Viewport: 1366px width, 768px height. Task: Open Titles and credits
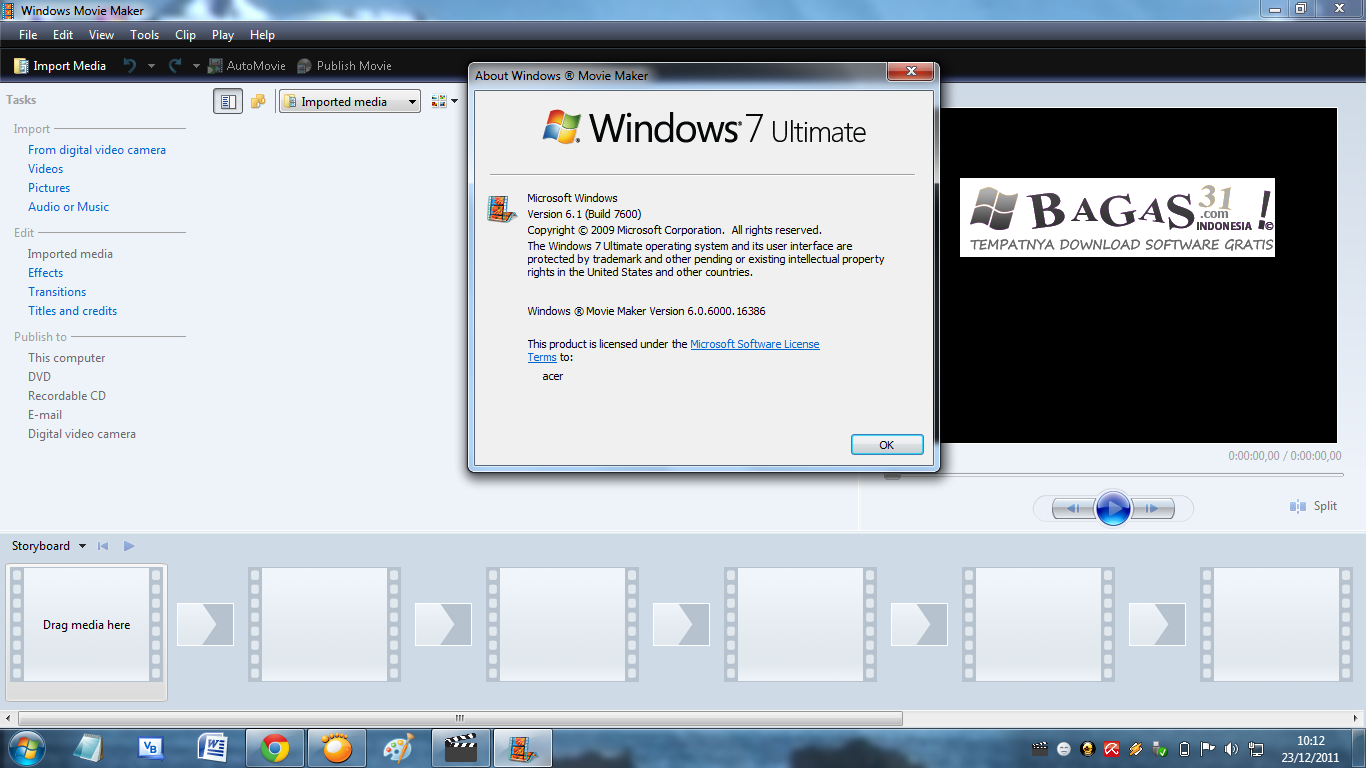[72, 311]
